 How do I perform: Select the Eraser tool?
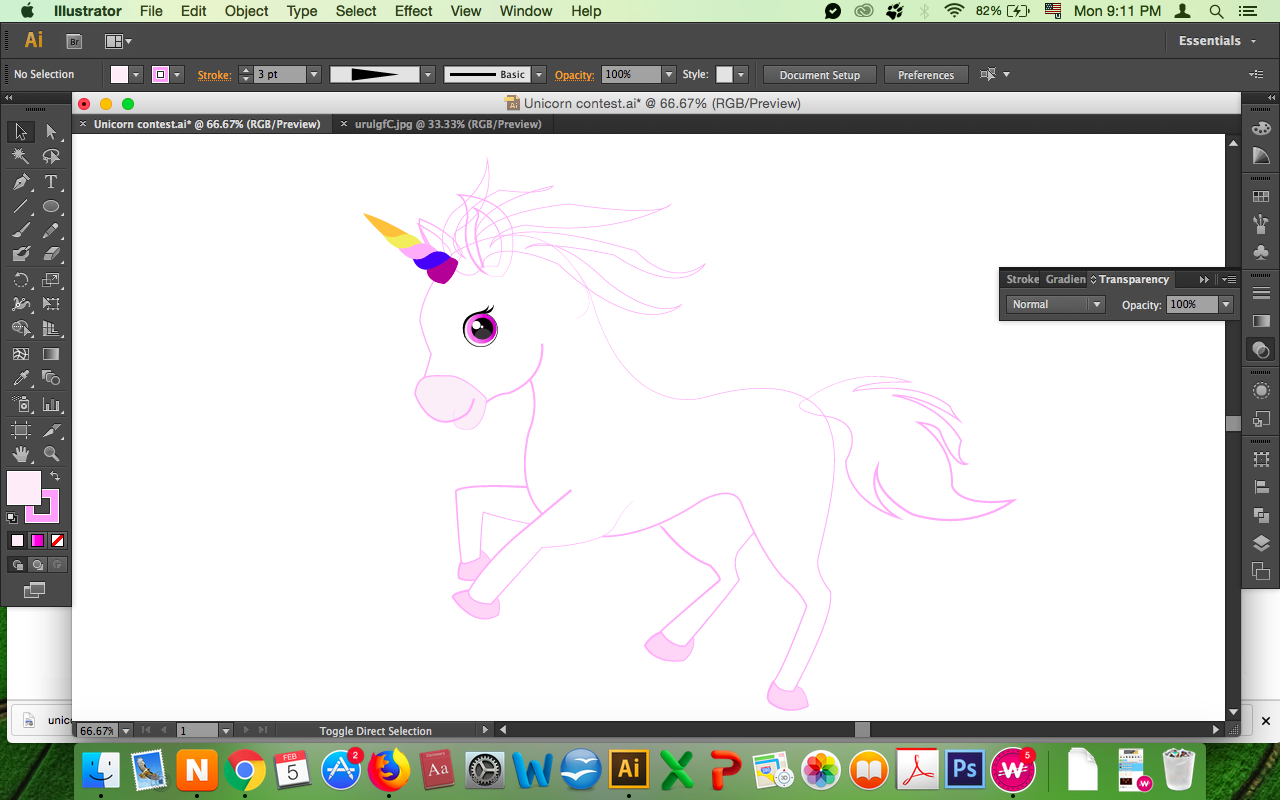[51, 255]
